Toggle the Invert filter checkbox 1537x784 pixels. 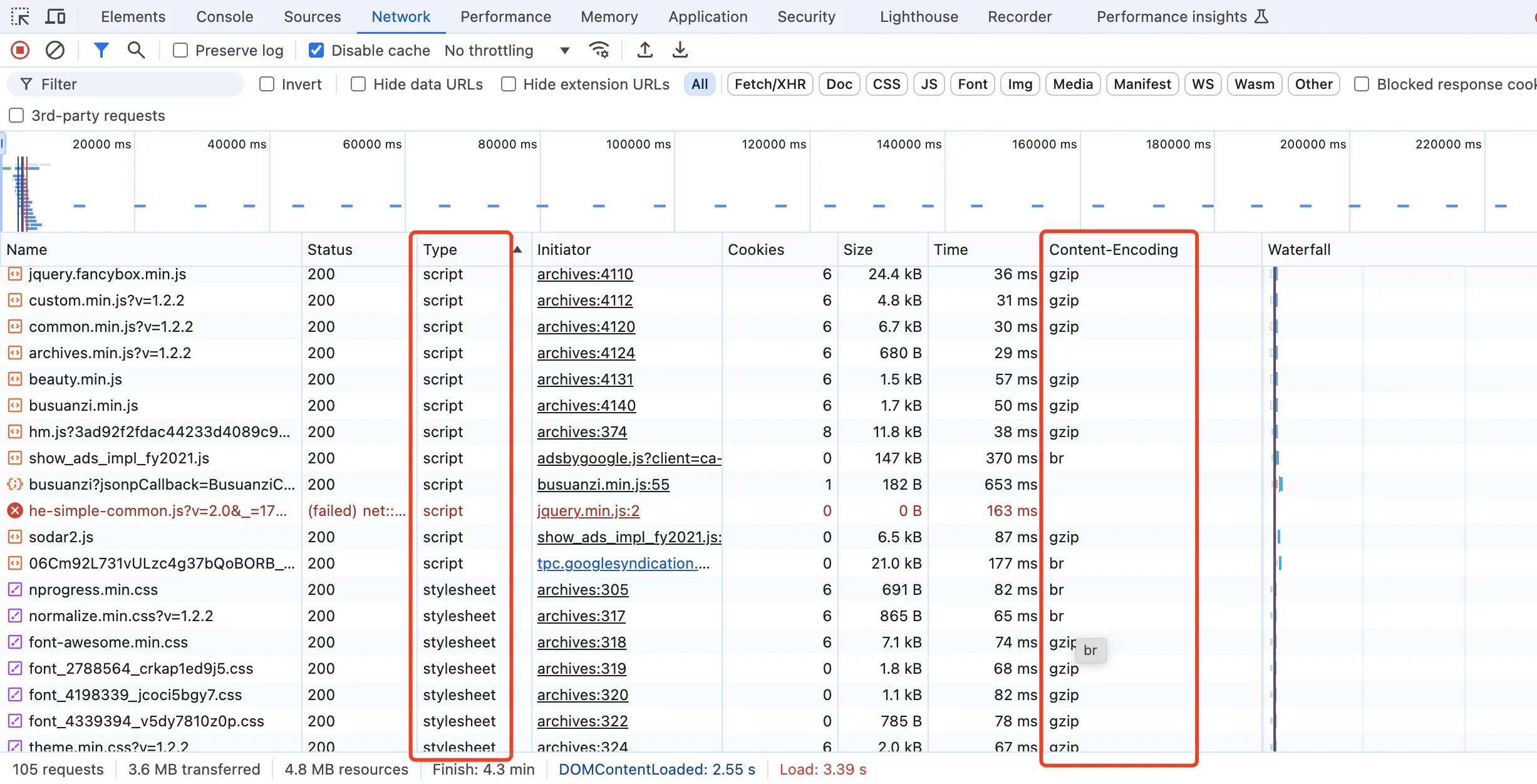pyautogui.click(x=267, y=84)
